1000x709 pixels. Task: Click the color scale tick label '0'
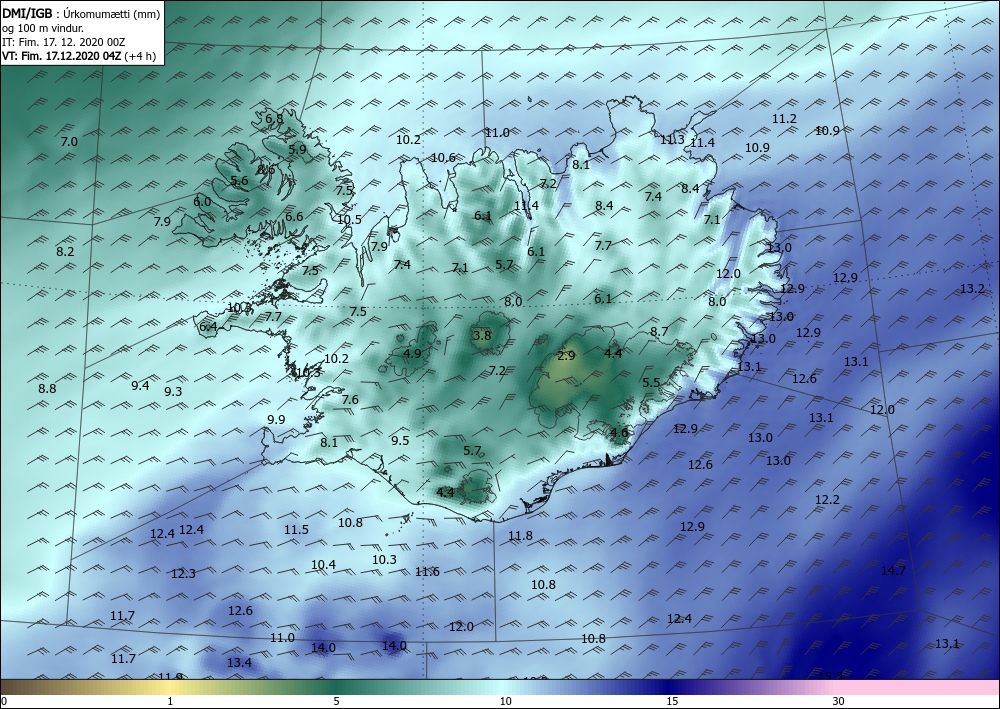coord(4,701)
